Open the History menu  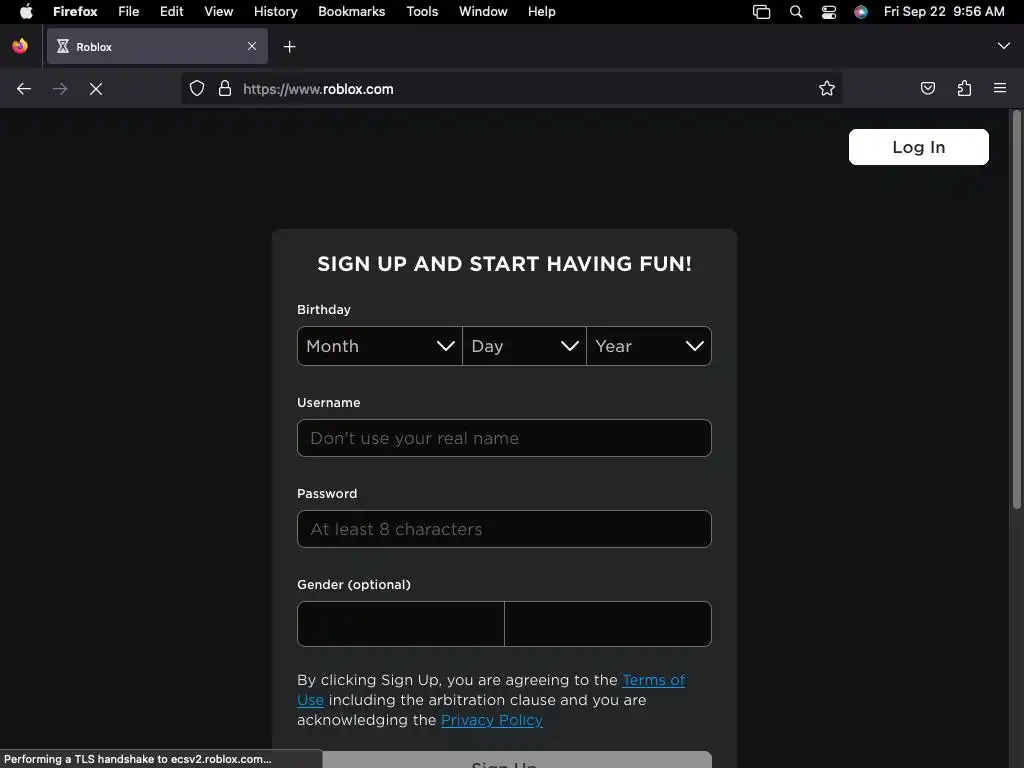[x=276, y=11]
